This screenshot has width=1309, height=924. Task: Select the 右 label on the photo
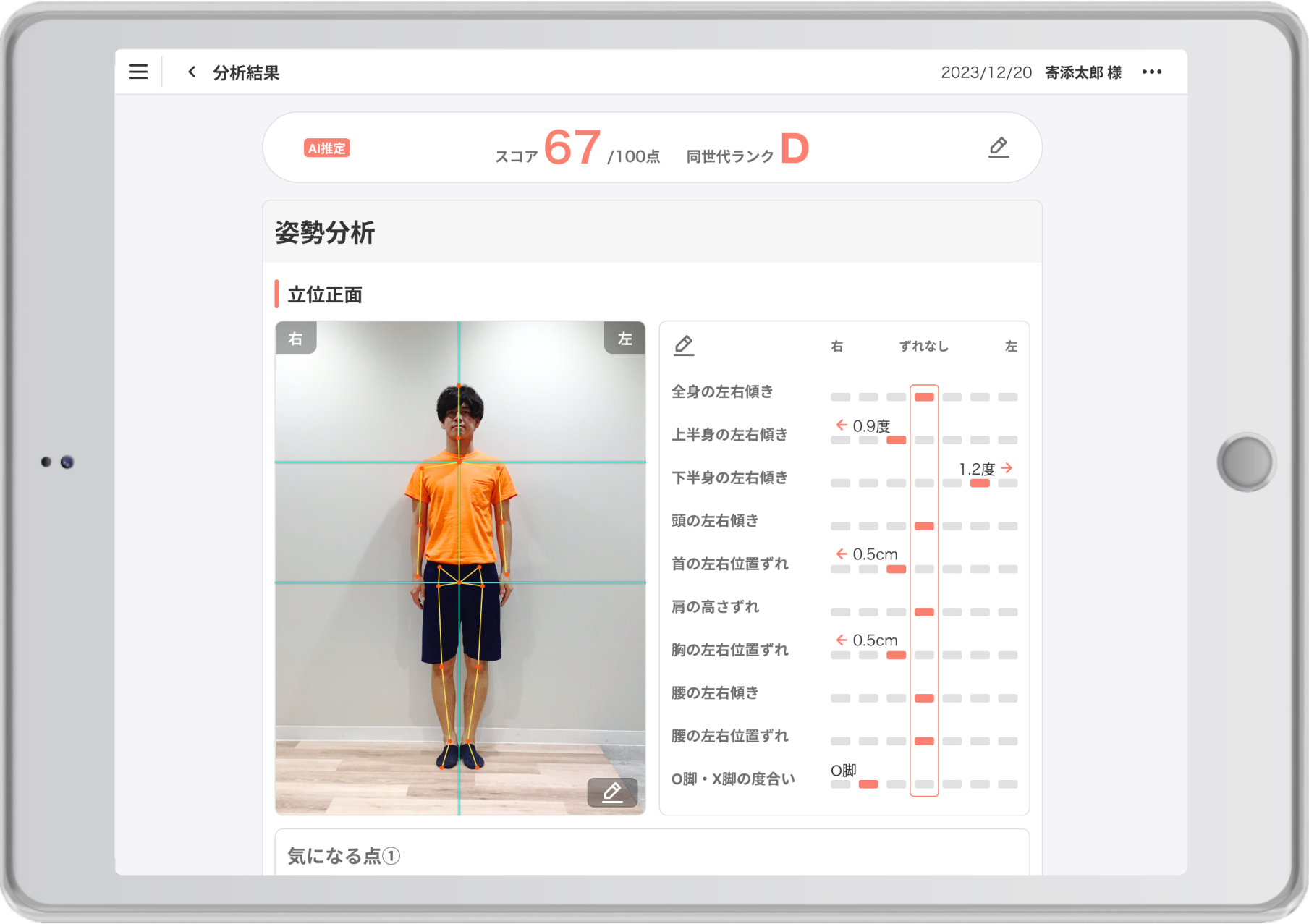296,338
